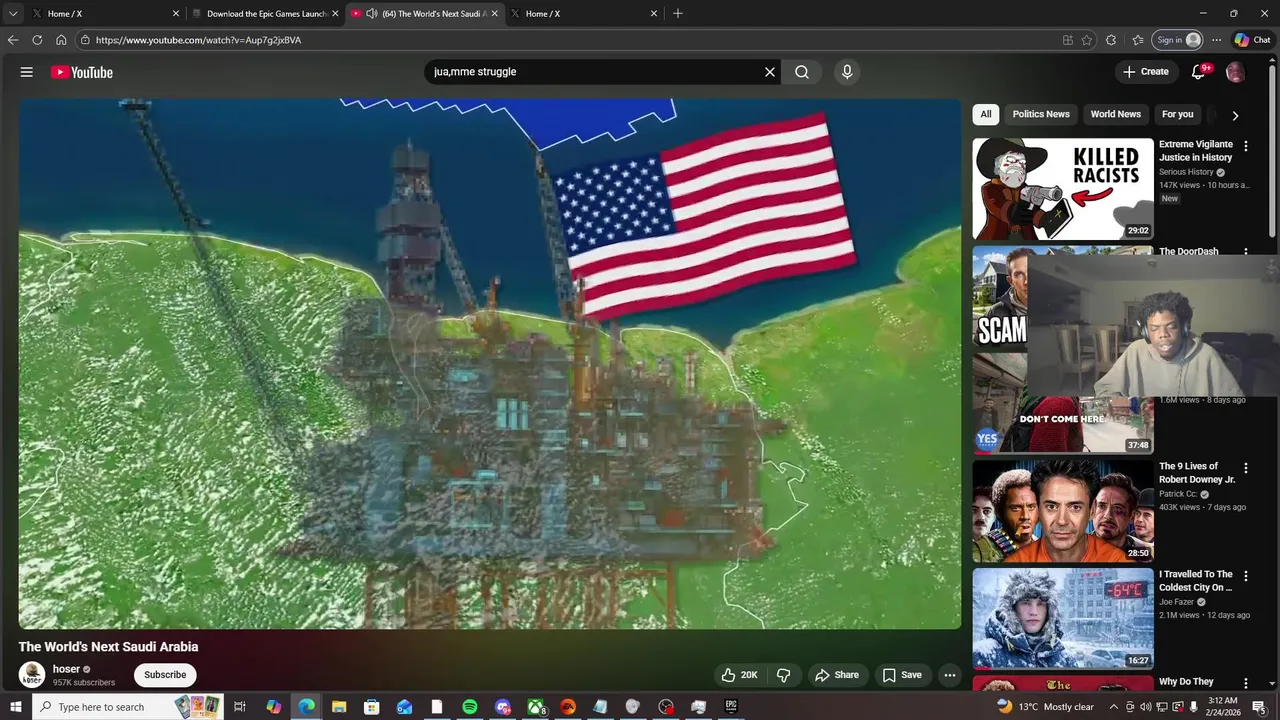This screenshot has width=1280, height=720.
Task: Open a new browser tab with plus
Action: tap(678, 13)
